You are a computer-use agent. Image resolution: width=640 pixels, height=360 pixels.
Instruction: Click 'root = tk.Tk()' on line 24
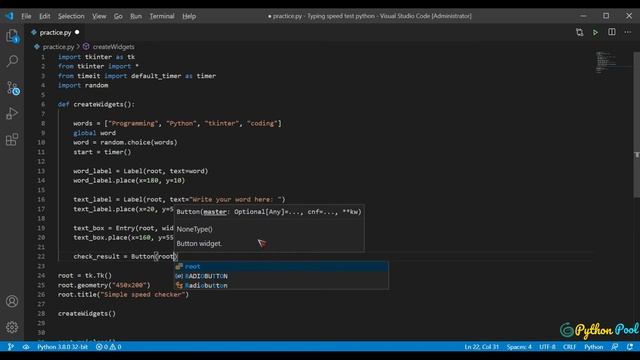(x=84, y=276)
